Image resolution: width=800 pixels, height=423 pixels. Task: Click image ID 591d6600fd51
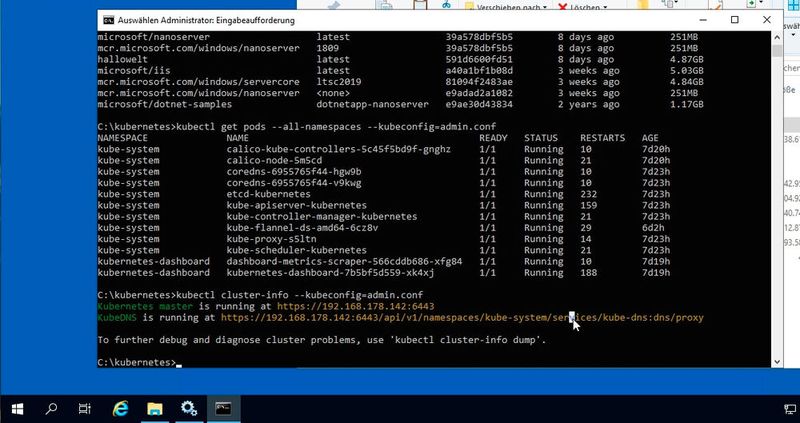click(479, 59)
